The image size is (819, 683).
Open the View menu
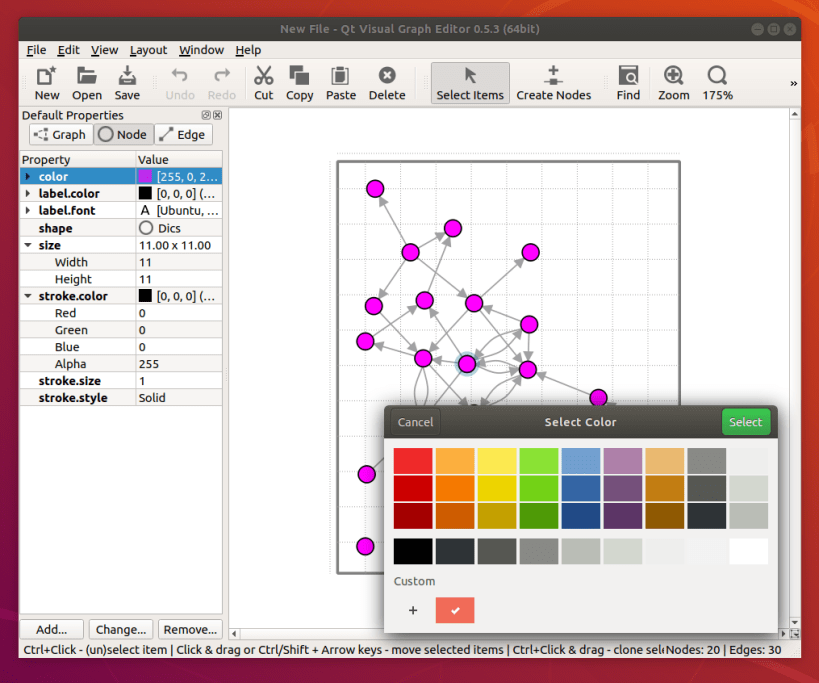(104, 50)
